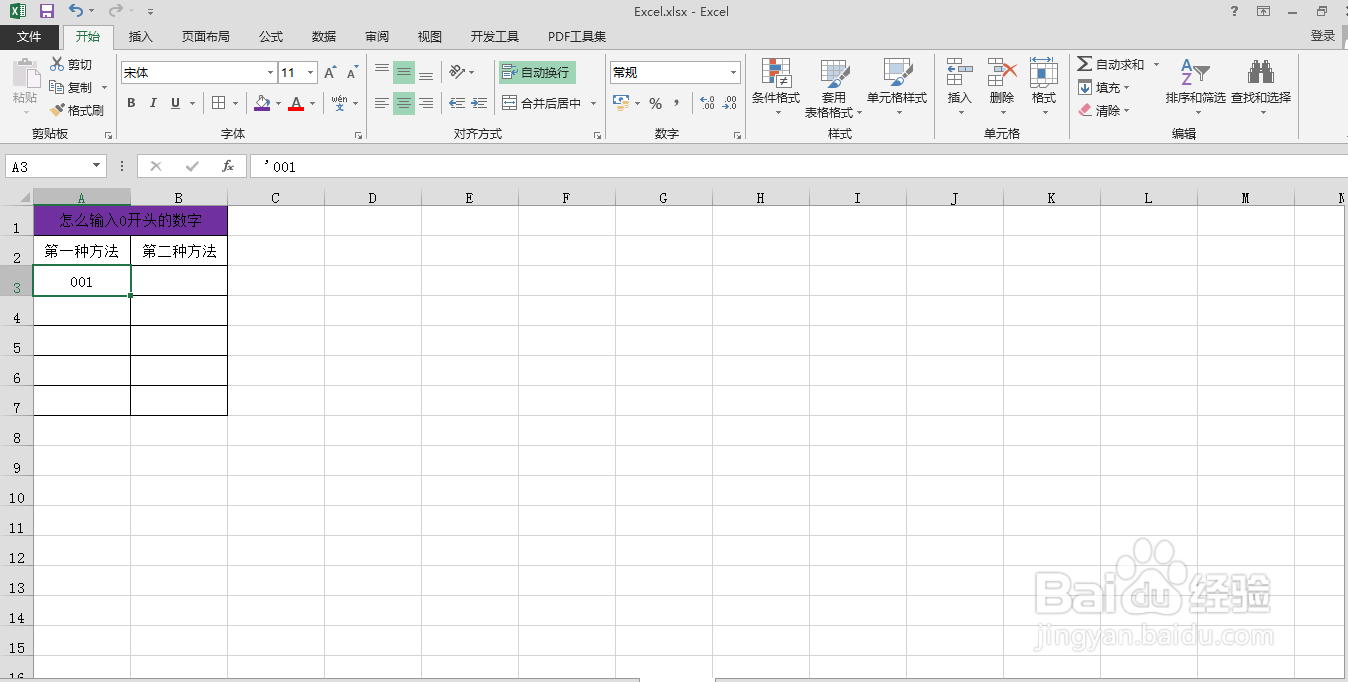Decrease indent in cell
Image resolution: width=1348 pixels, height=682 pixels.
[x=457, y=103]
